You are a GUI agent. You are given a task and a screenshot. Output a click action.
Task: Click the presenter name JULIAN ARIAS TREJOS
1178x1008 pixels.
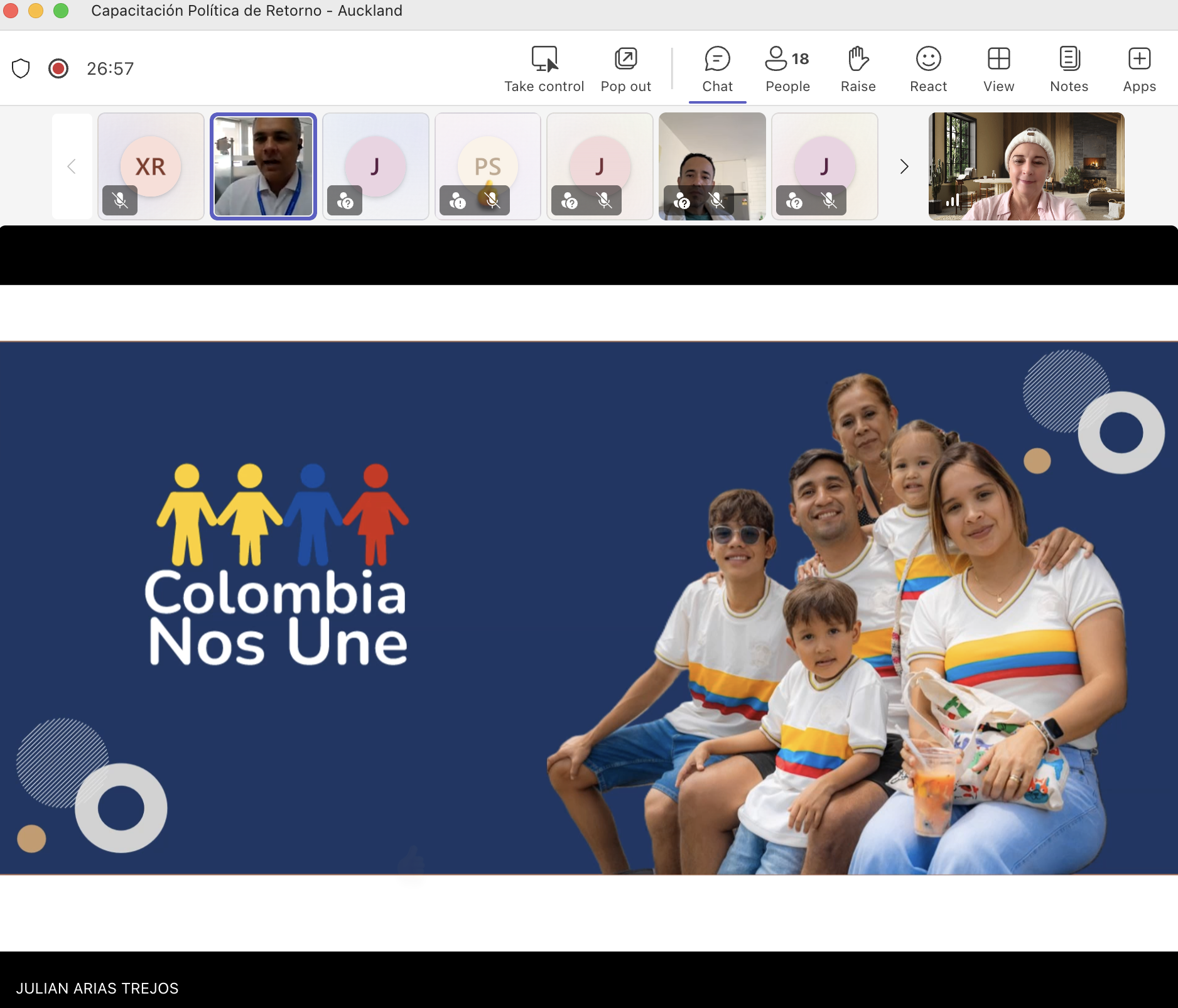[x=97, y=988]
